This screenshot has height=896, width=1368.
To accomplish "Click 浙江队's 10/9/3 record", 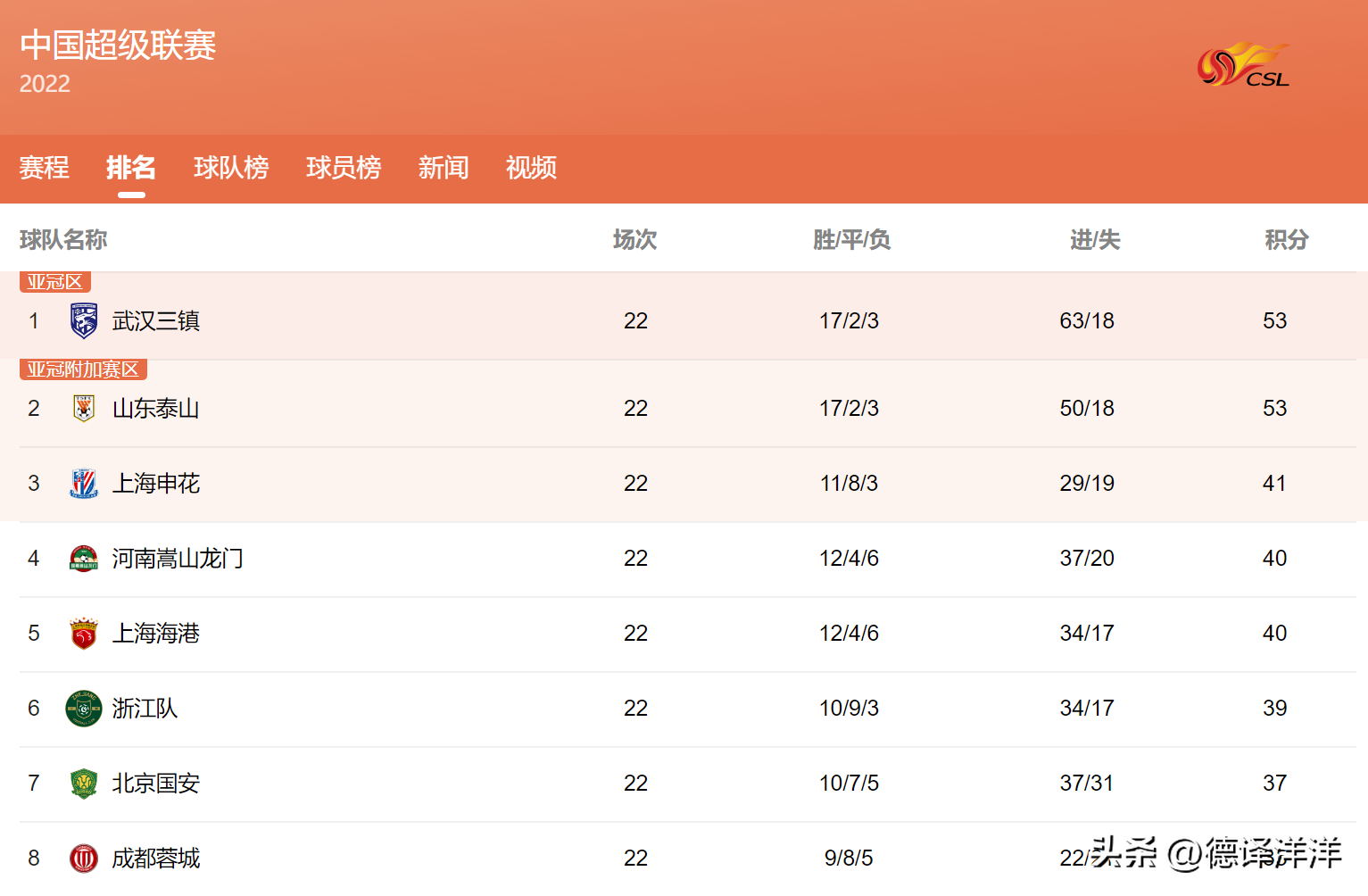I will (850, 708).
